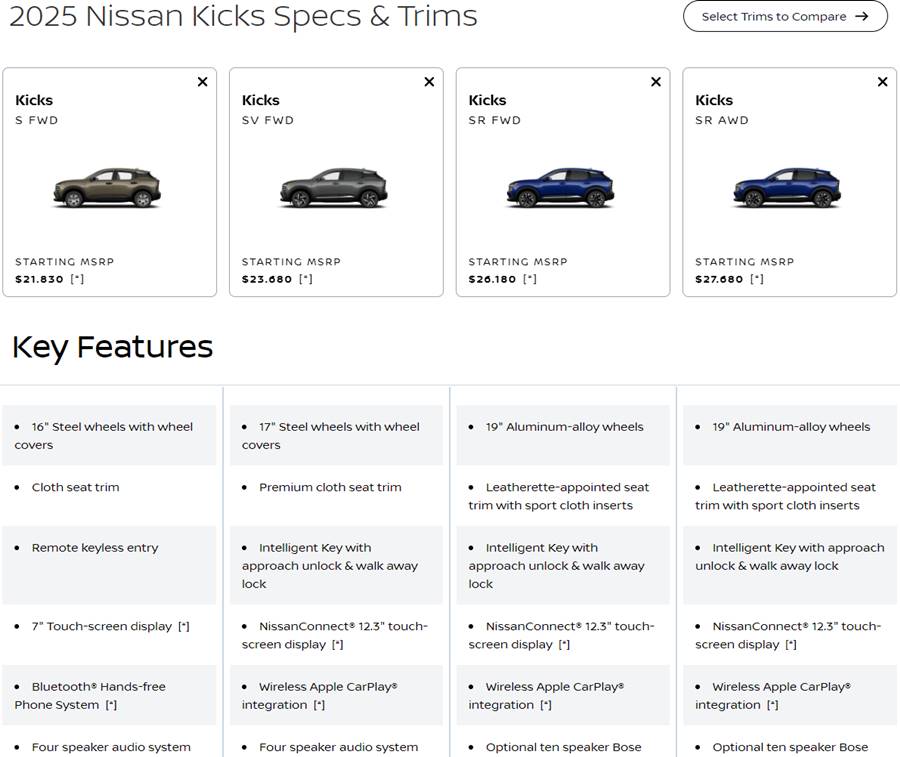The image size is (900, 757).
Task: Click SR FWD Optional ten speaker Bose feature
Action: pyautogui.click(x=564, y=747)
